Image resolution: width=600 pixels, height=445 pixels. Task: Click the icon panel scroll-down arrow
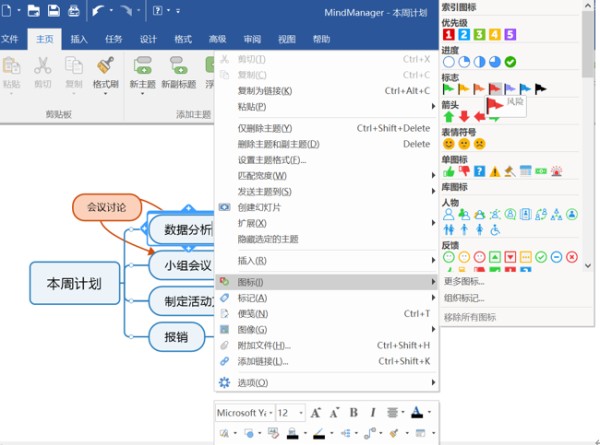coord(588,265)
